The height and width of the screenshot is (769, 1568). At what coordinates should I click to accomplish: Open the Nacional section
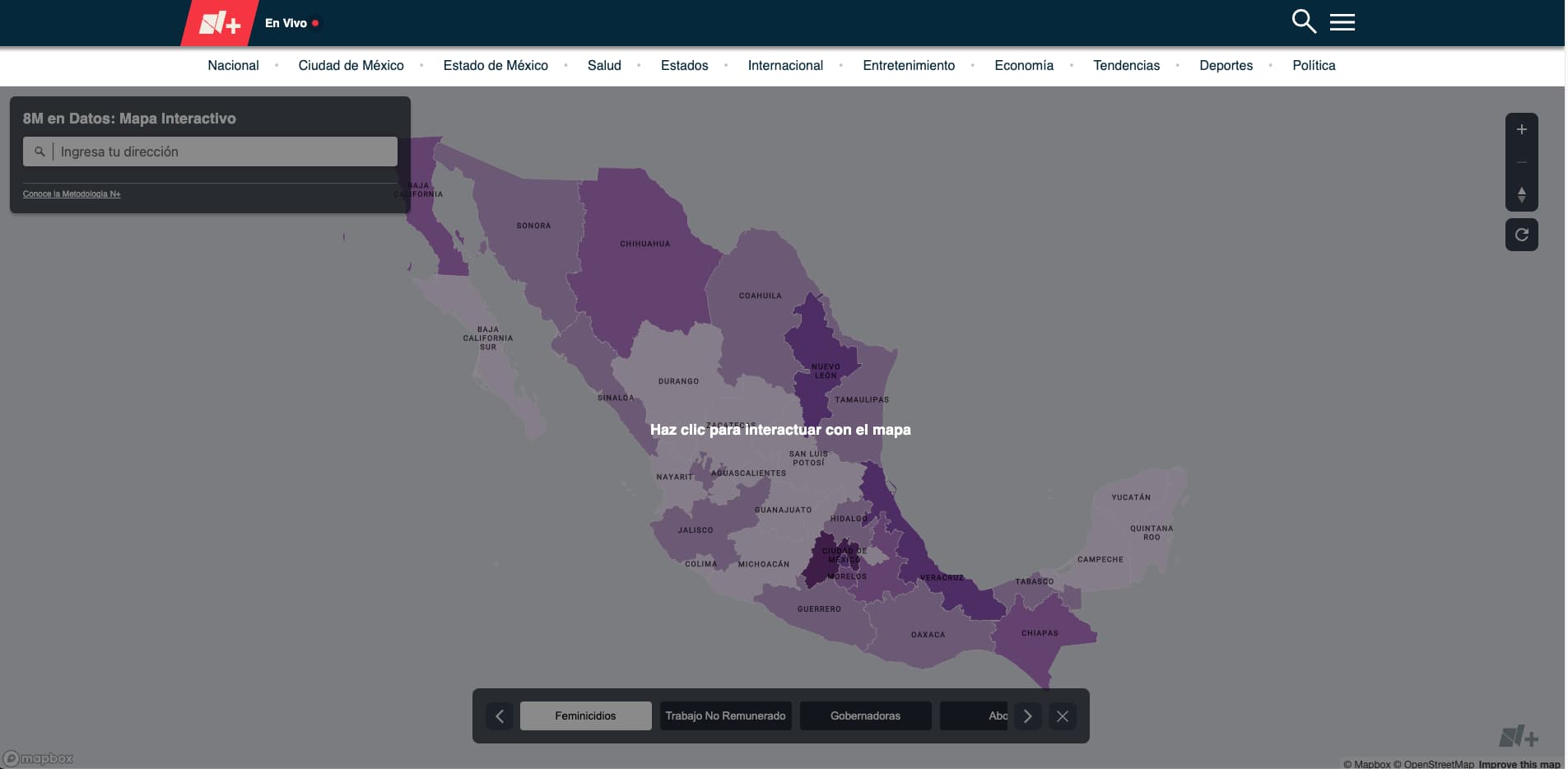tap(233, 66)
